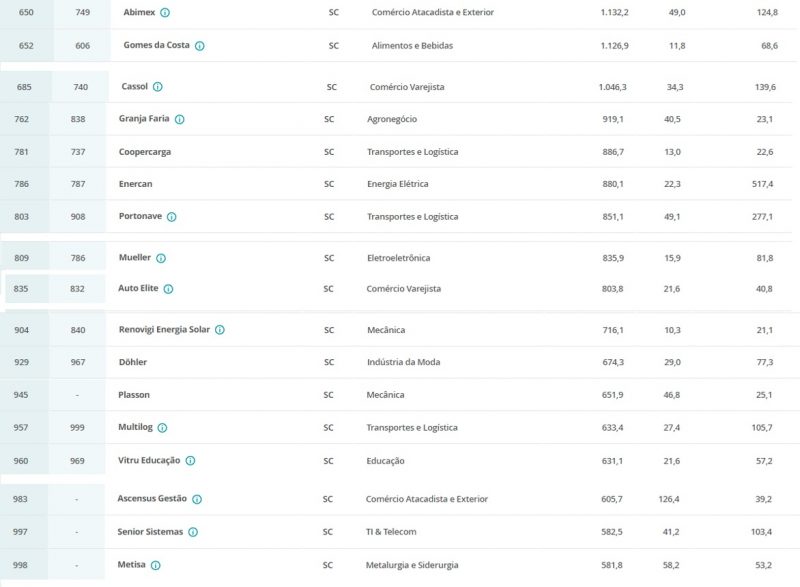
Task: Show info for Senior Sistemas
Action: [x=193, y=532]
